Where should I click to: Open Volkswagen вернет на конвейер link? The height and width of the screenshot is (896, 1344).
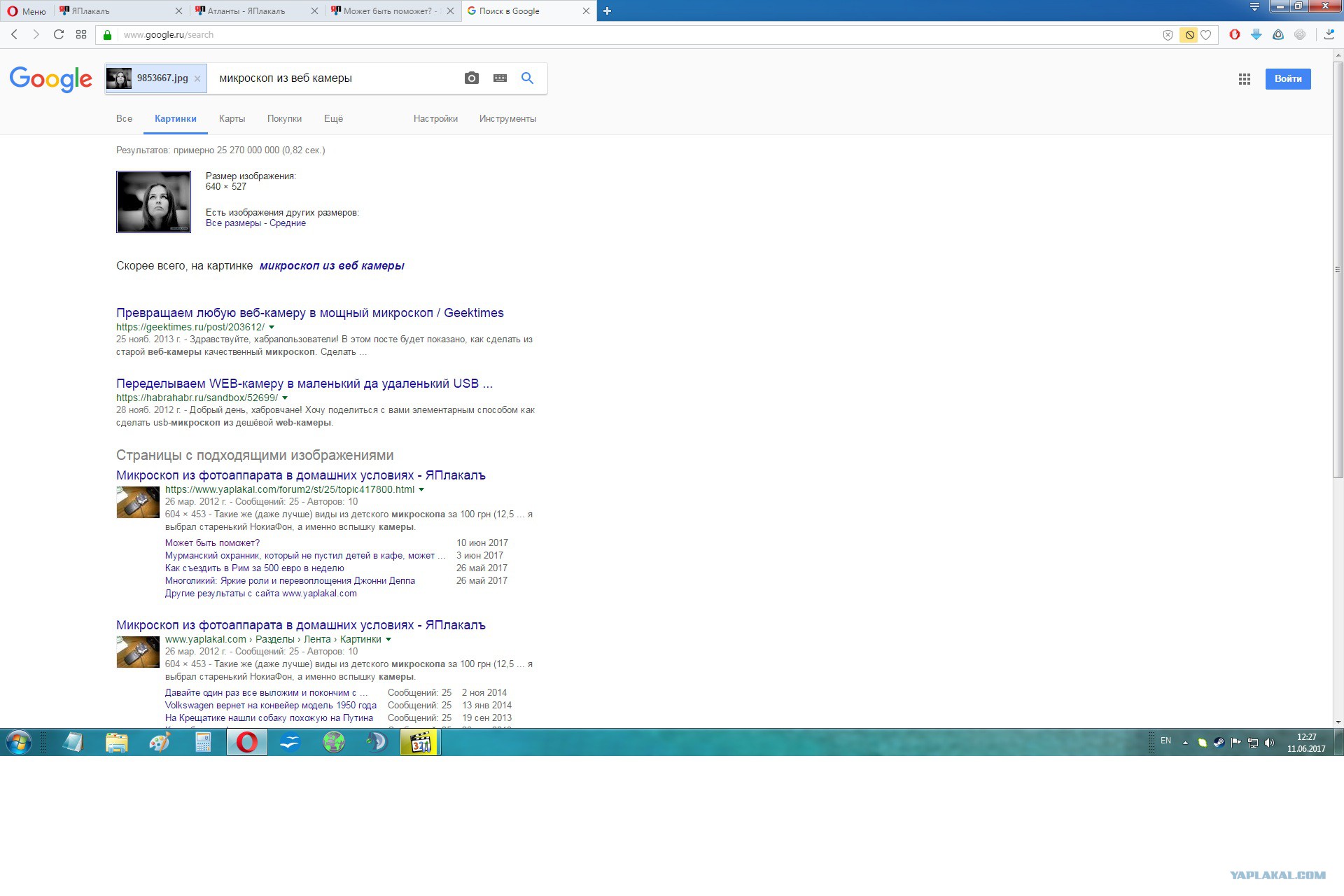pyautogui.click(x=271, y=706)
